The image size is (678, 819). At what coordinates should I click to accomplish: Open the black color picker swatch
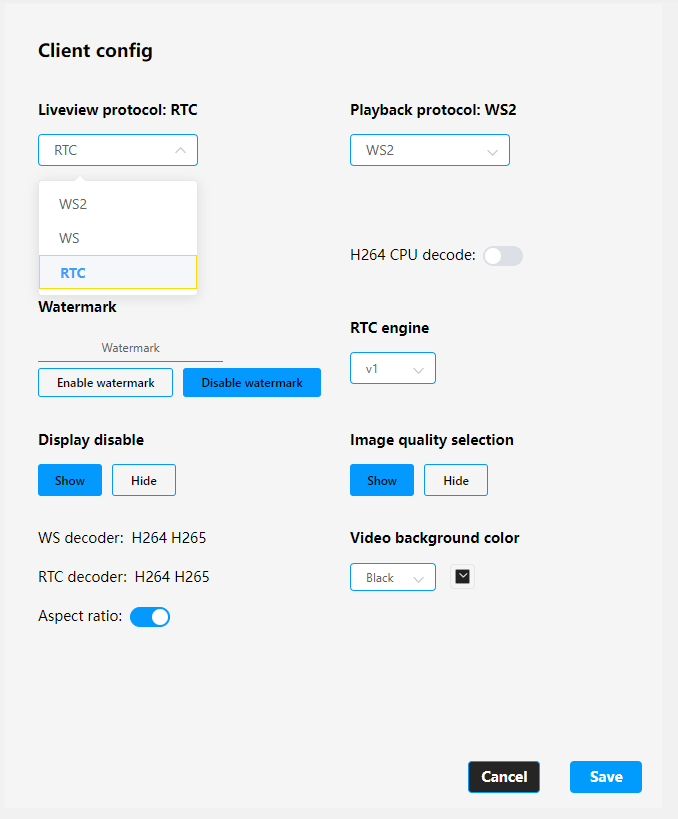tap(462, 576)
